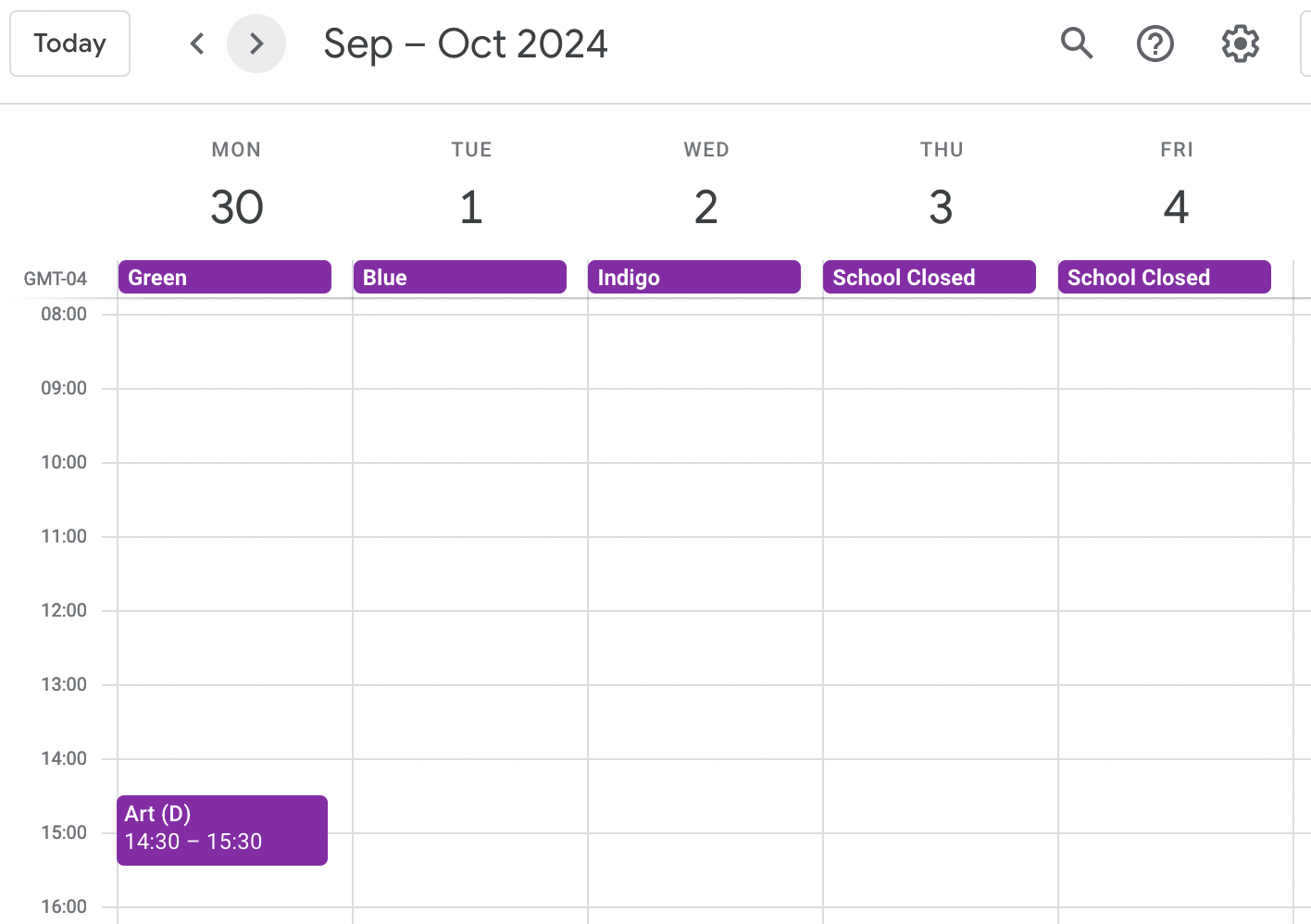Open the Settings gear menu
The height and width of the screenshot is (924, 1311).
point(1241,44)
